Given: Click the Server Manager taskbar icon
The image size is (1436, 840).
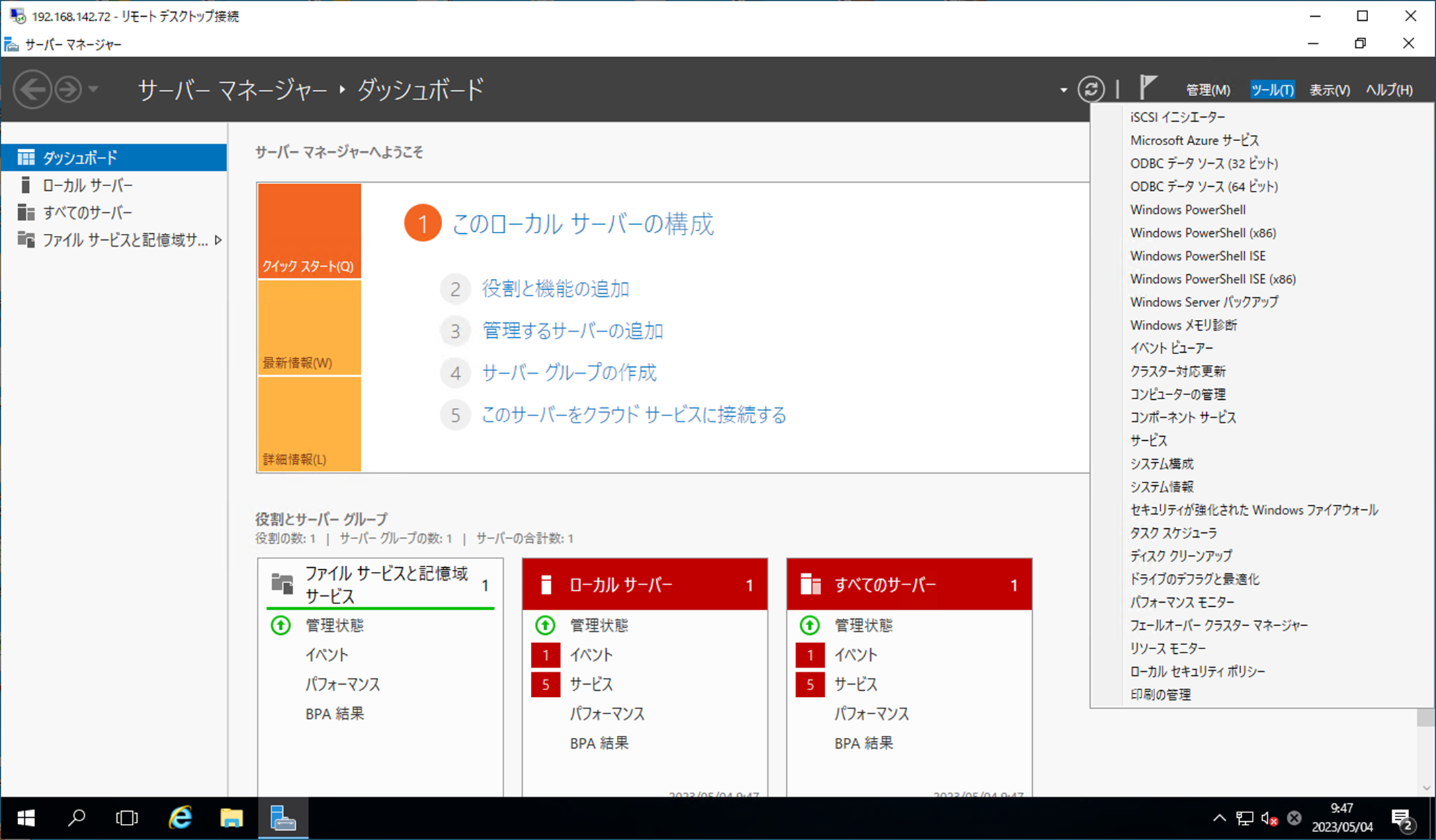Looking at the screenshot, I should pos(283,818).
